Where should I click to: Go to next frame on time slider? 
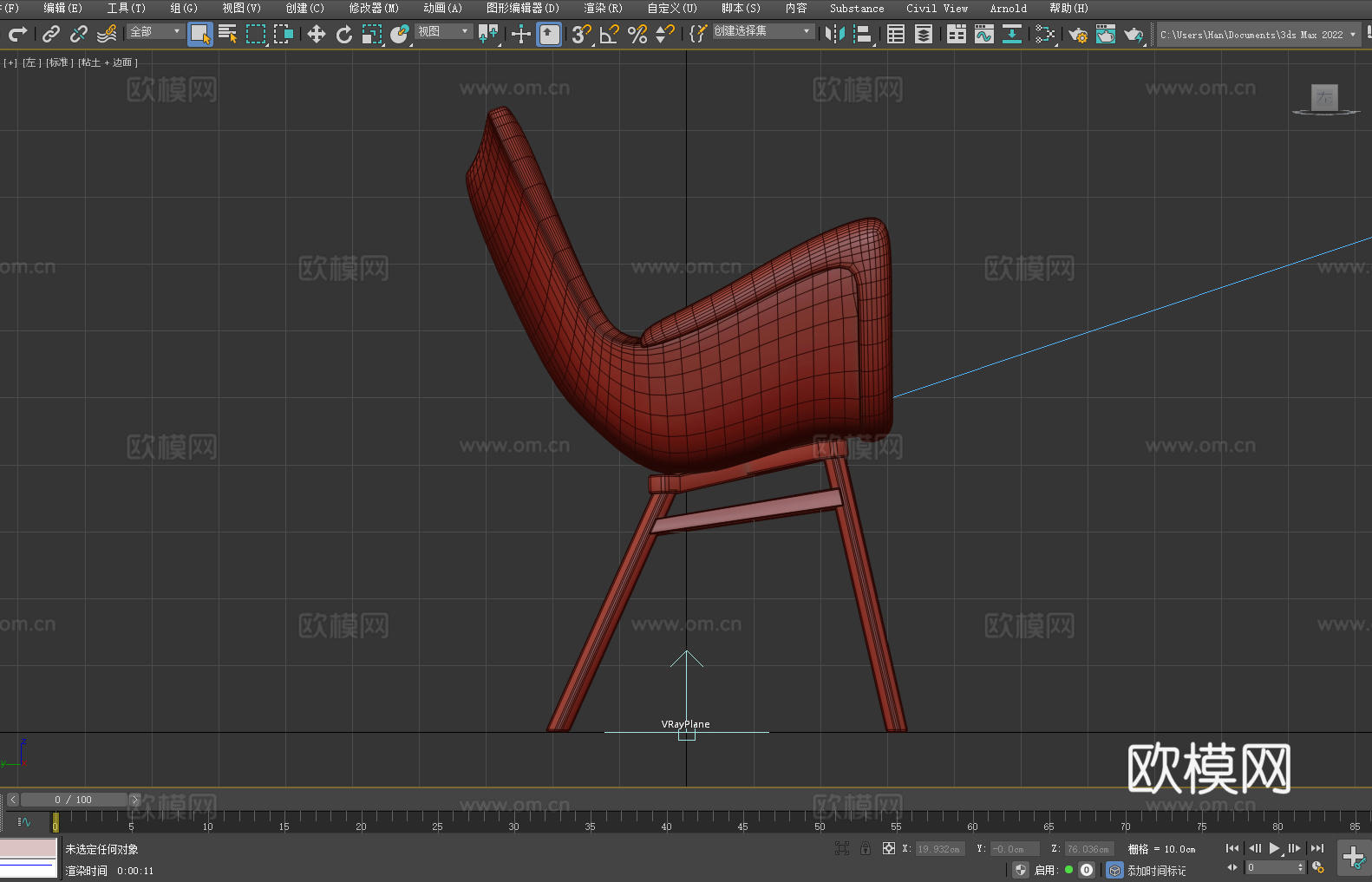[x=134, y=800]
